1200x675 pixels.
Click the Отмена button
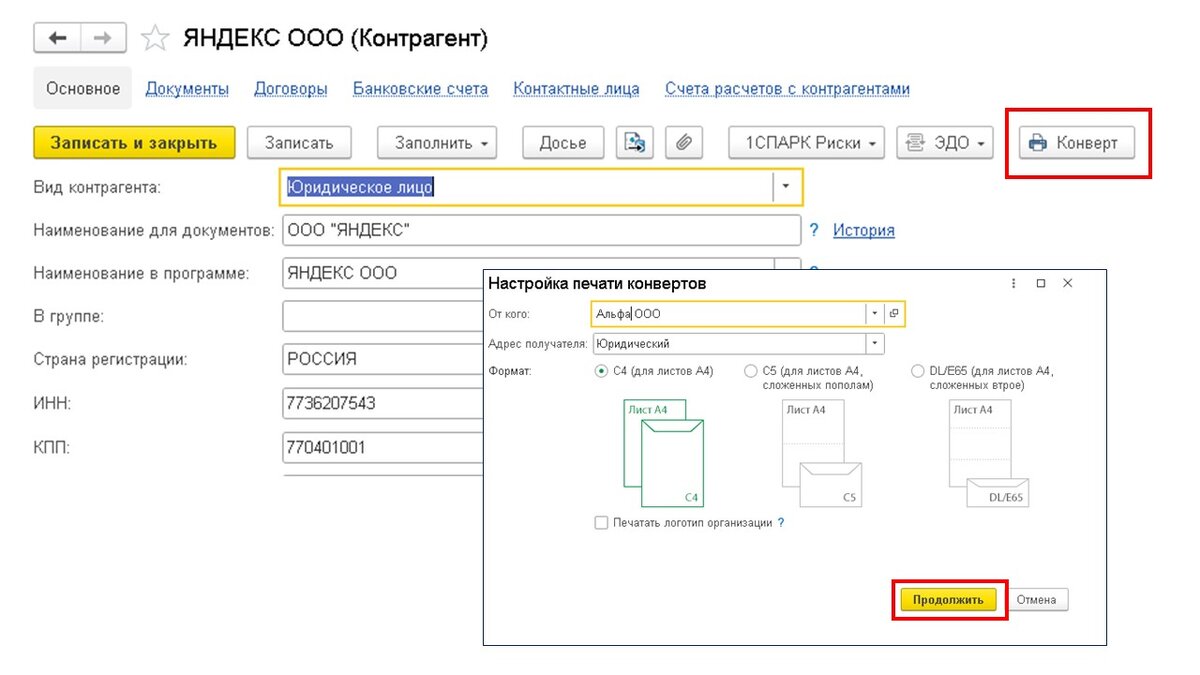point(1036,600)
